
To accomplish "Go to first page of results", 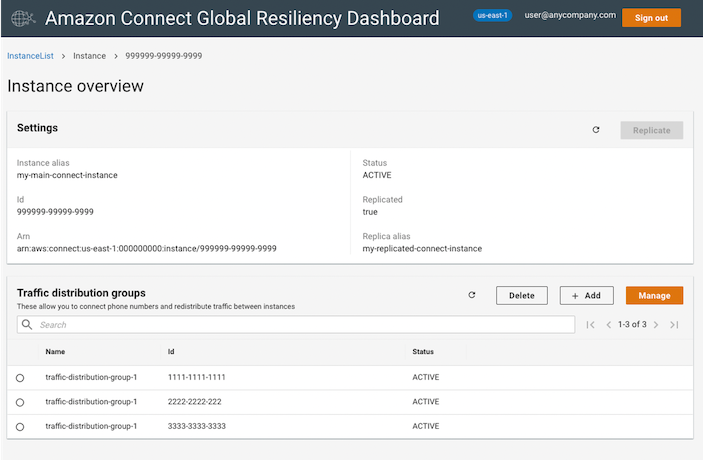I will [x=590, y=325].
